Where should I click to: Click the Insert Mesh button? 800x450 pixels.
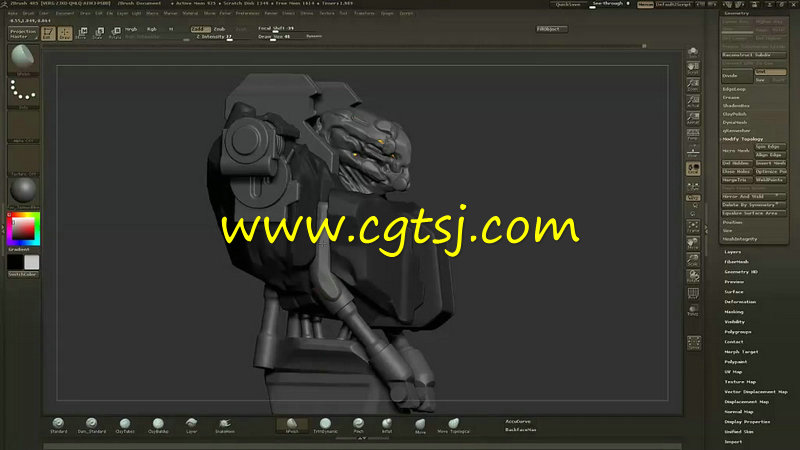(770, 163)
